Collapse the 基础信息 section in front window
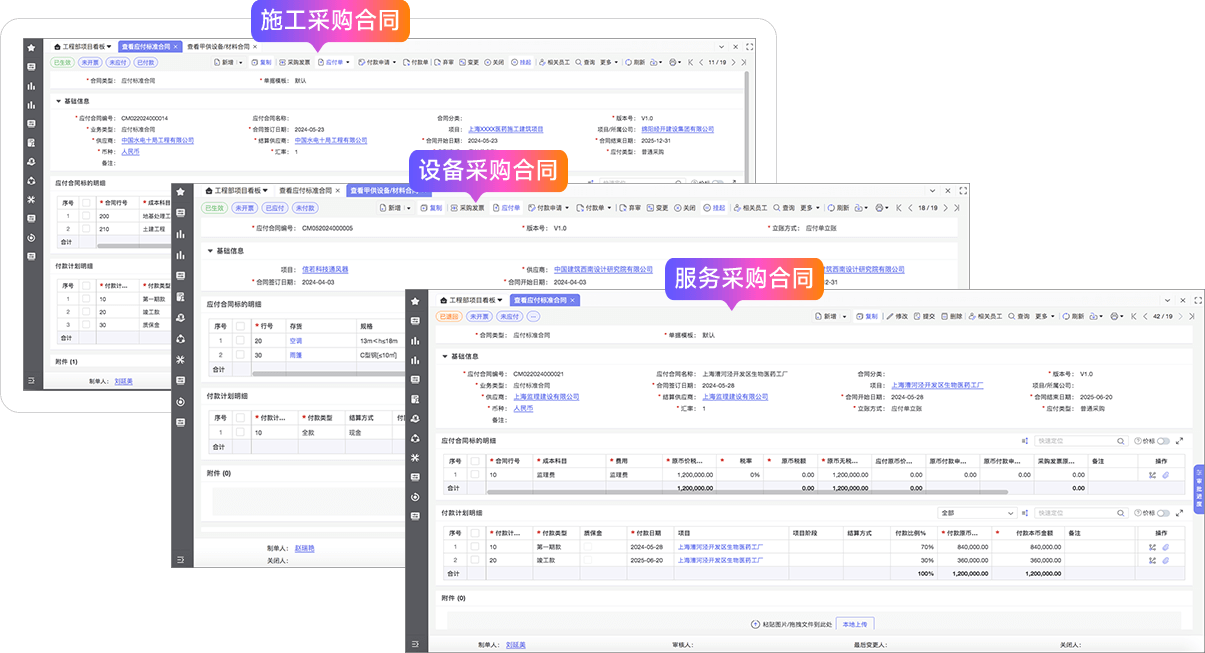 [445, 356]
